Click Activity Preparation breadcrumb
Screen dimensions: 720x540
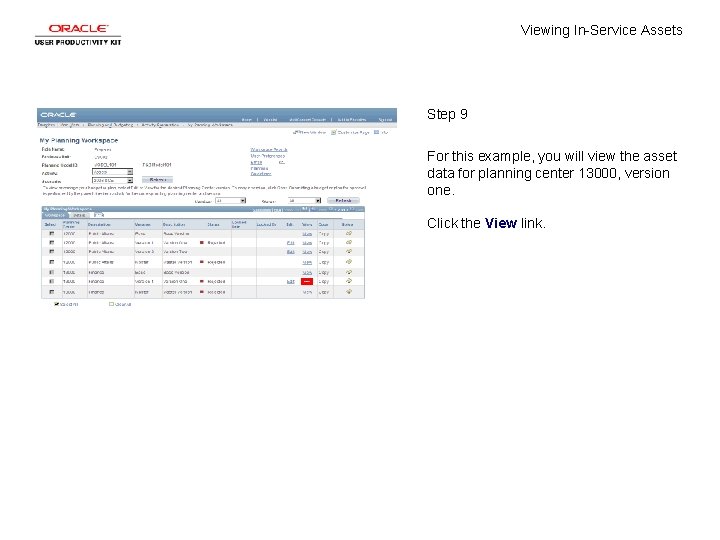[160, 125]
